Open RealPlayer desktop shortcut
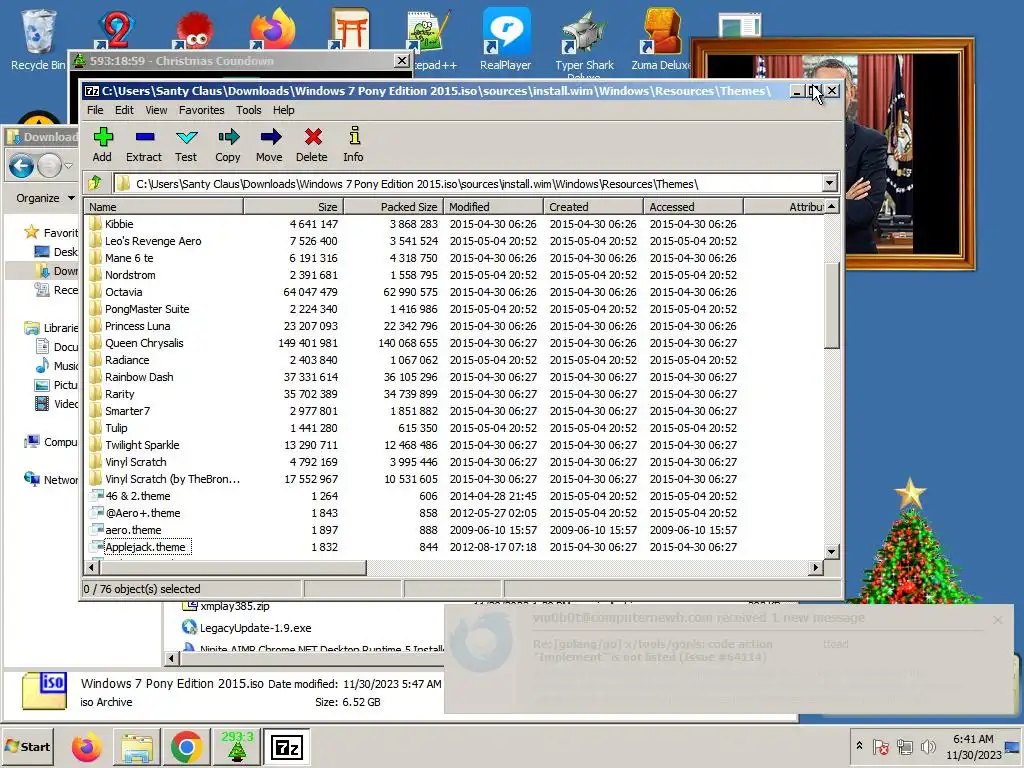Image resolution: width=1024 pixels, height=768 pixels. tap(505, 39)
